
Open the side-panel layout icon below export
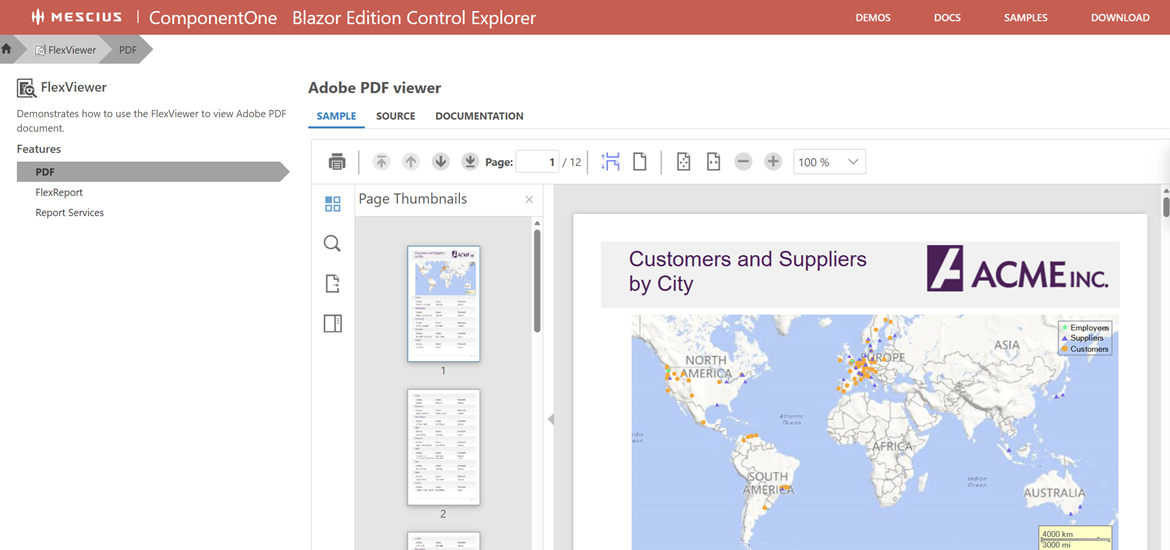333,323
